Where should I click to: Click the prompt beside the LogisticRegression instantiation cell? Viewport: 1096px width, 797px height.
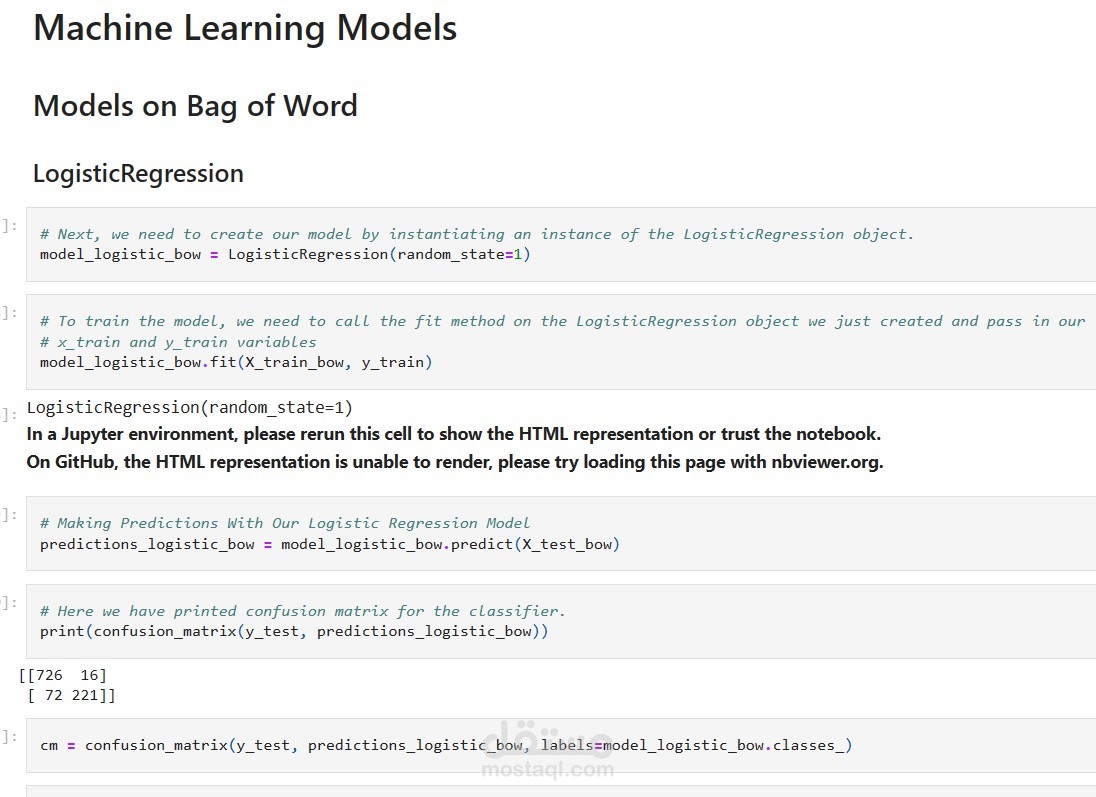point(10,225)
